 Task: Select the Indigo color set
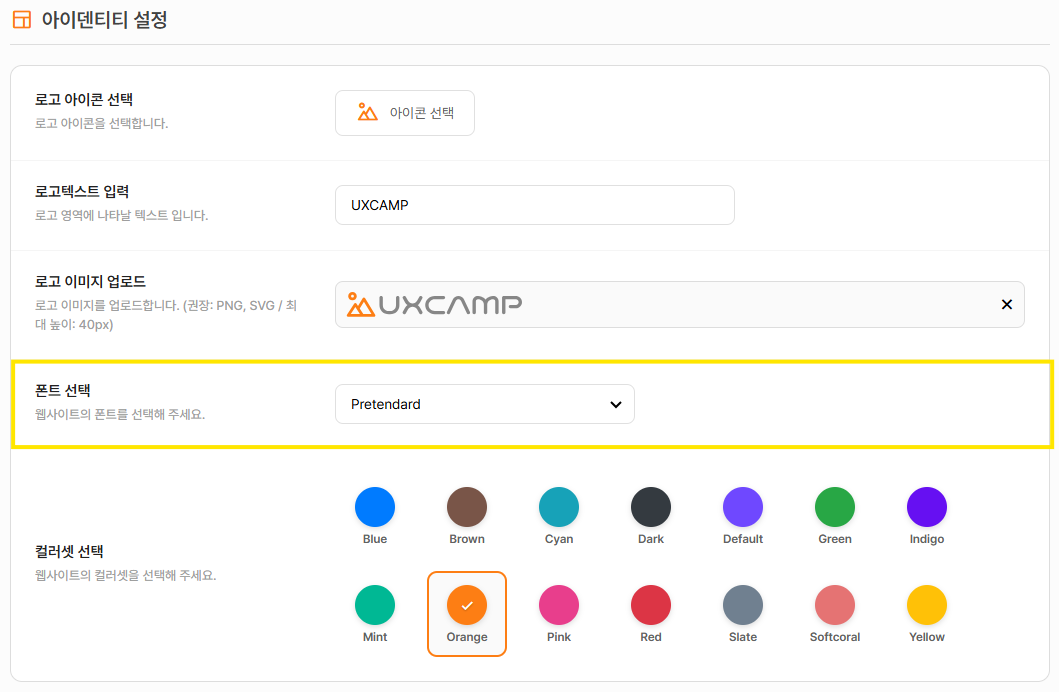[927, 508]
